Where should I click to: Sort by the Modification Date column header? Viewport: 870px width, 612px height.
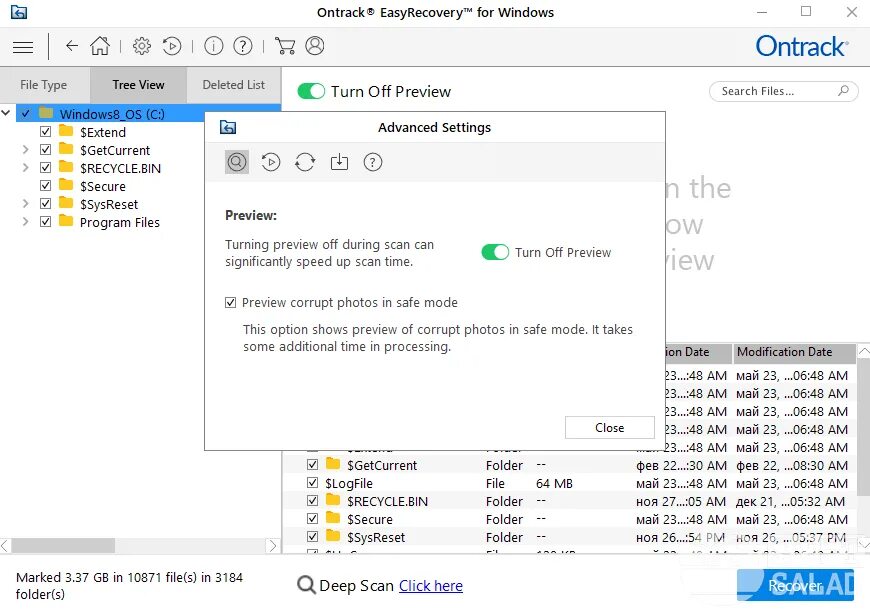pos(794,352)
